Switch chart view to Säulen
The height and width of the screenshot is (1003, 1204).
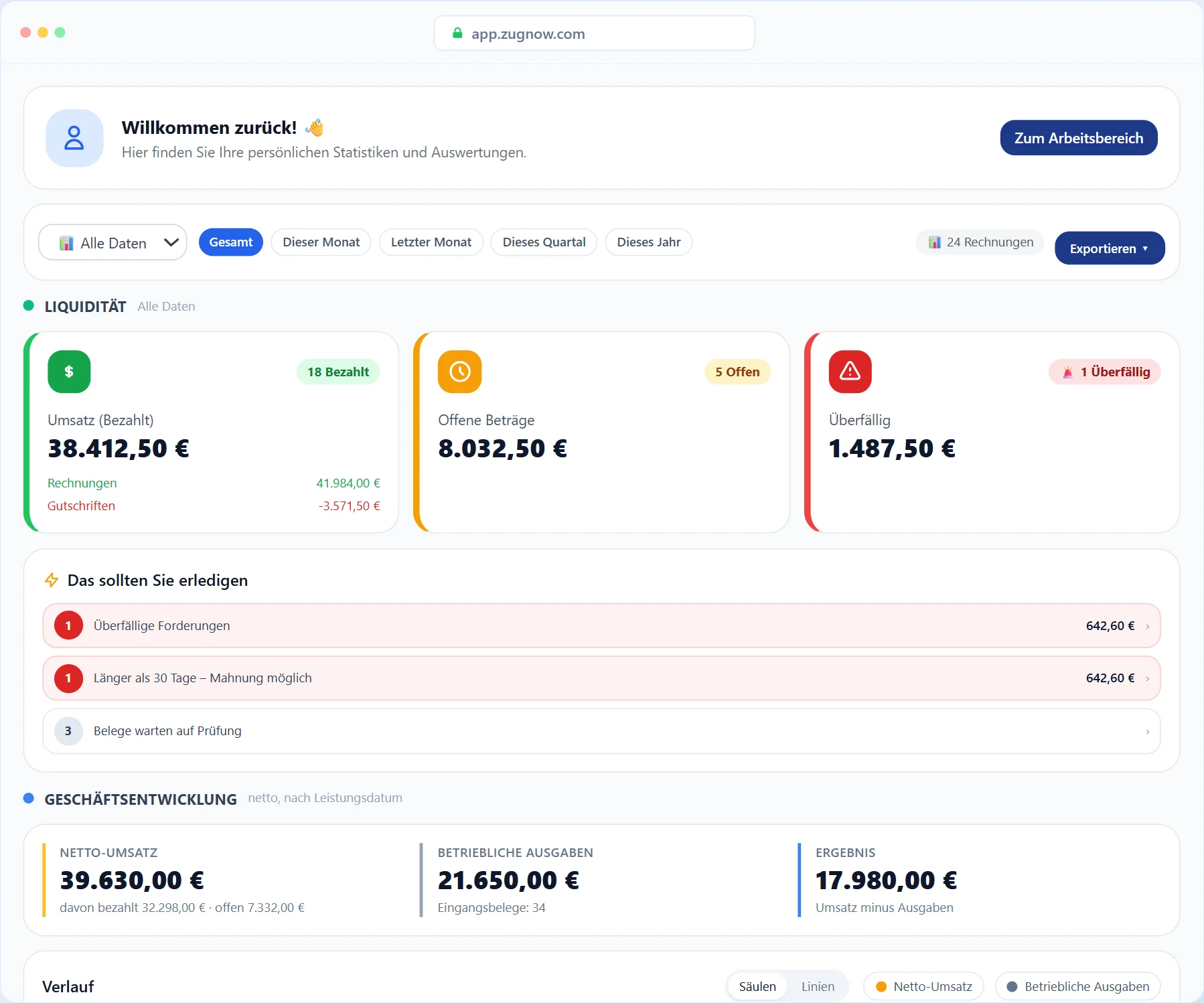[757, 986]
